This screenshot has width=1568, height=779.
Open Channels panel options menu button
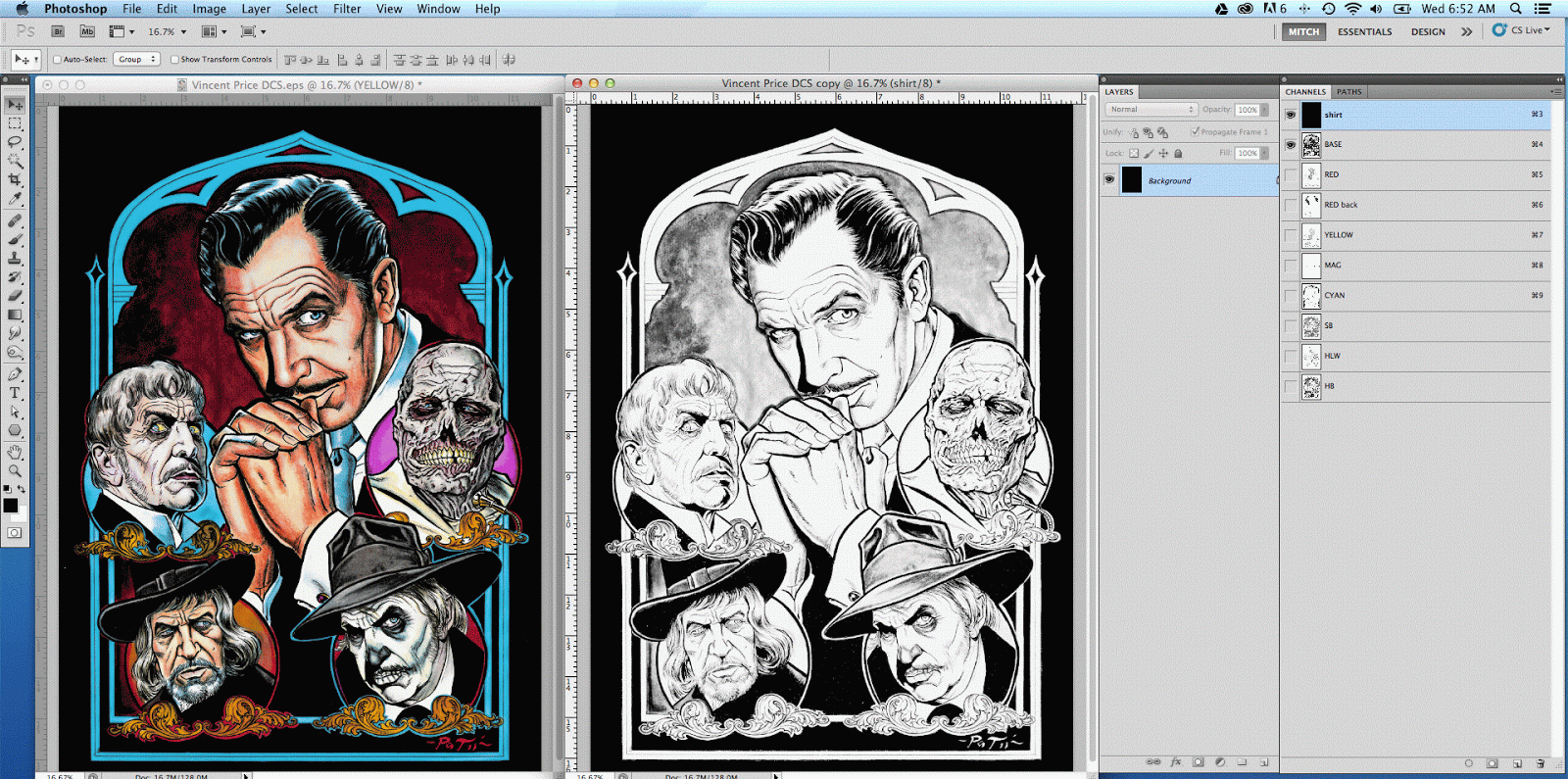tap(1555, 92)
